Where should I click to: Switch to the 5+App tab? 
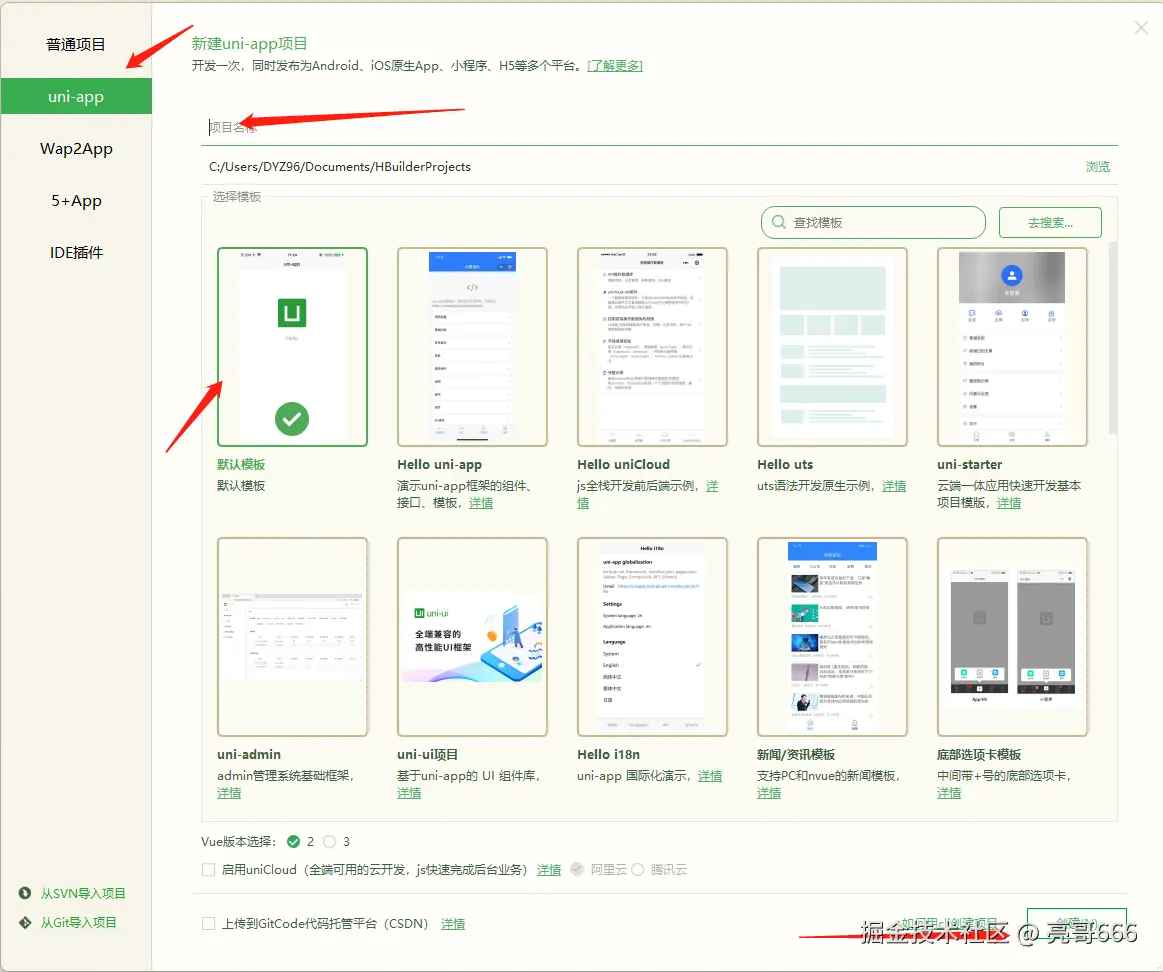click(x=76, y=200)
